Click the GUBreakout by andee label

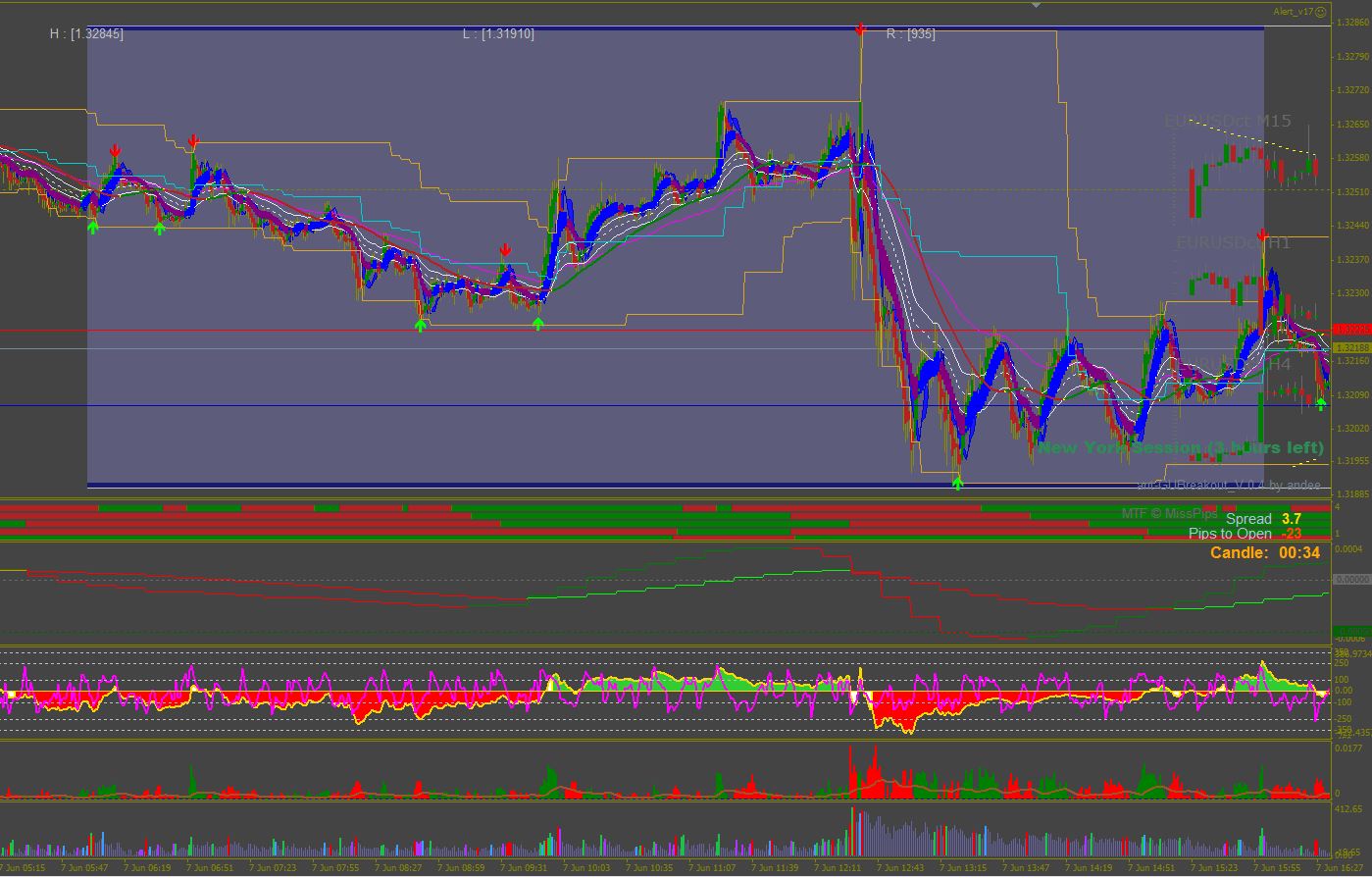click(x=1229, y=485)
